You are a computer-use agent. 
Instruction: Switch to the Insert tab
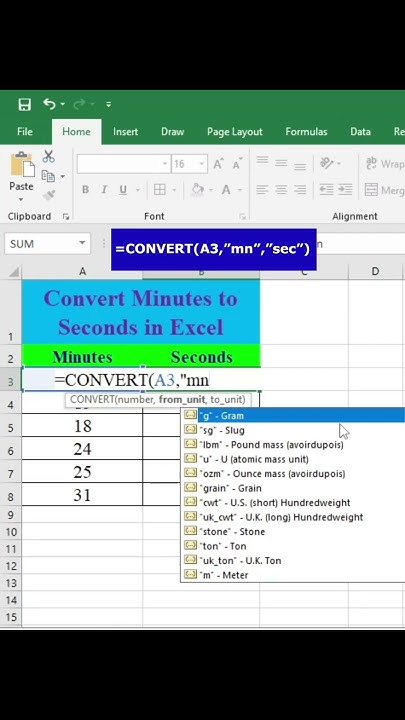(x=125, y=132)
